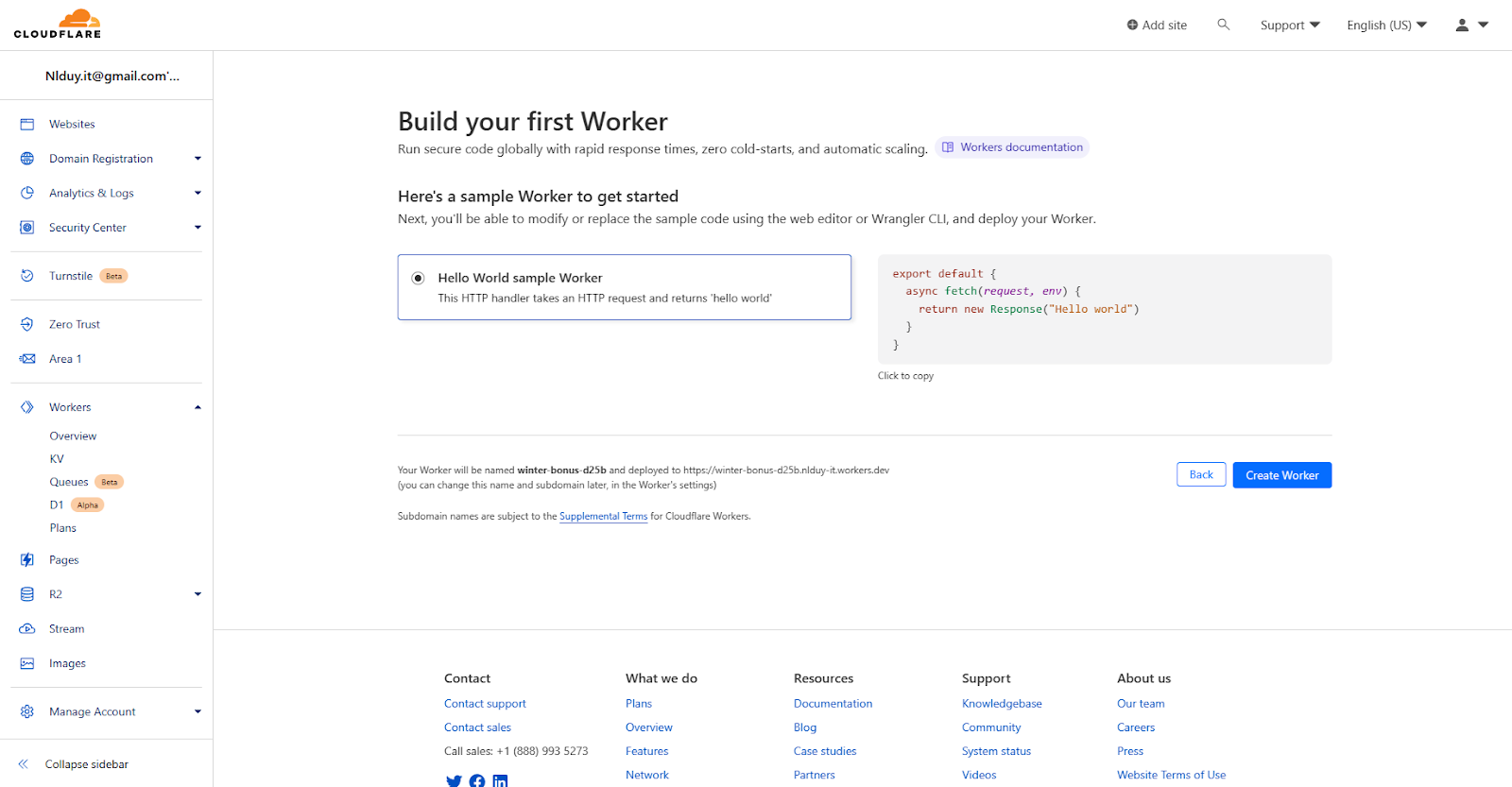Open Website Terms of Use link
This screenshot has height=787, width=1512.
[1171, 775]
